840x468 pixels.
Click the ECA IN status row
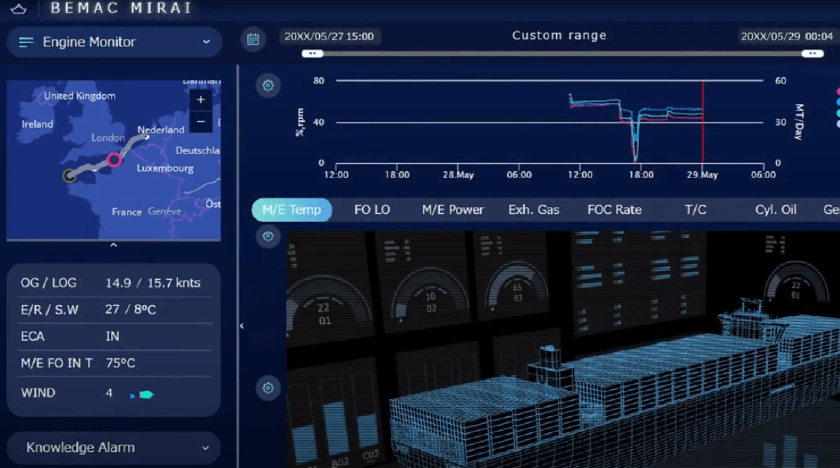(x=115, y=336)
